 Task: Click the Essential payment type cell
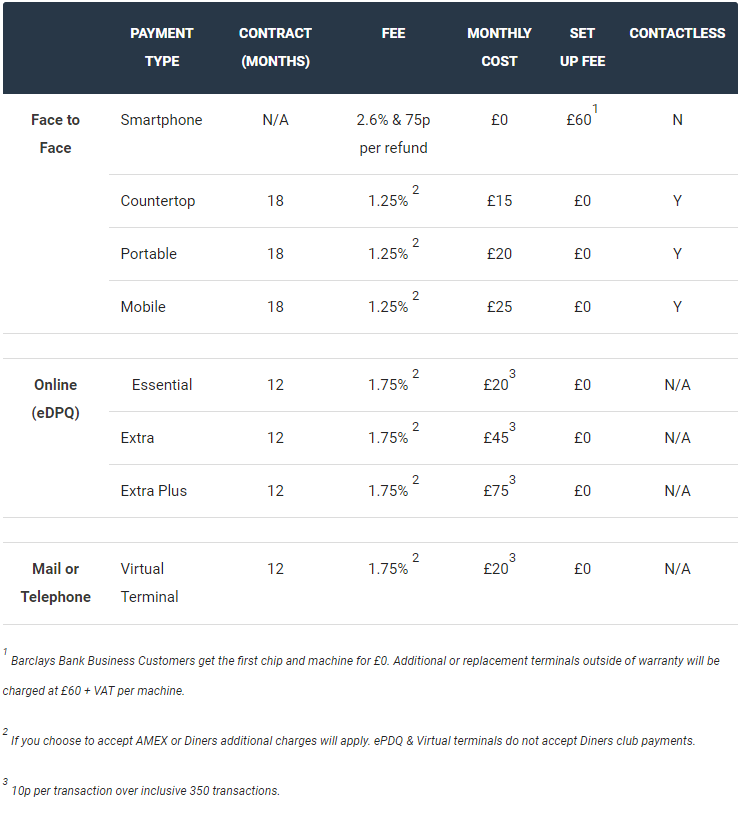point(162,385)
